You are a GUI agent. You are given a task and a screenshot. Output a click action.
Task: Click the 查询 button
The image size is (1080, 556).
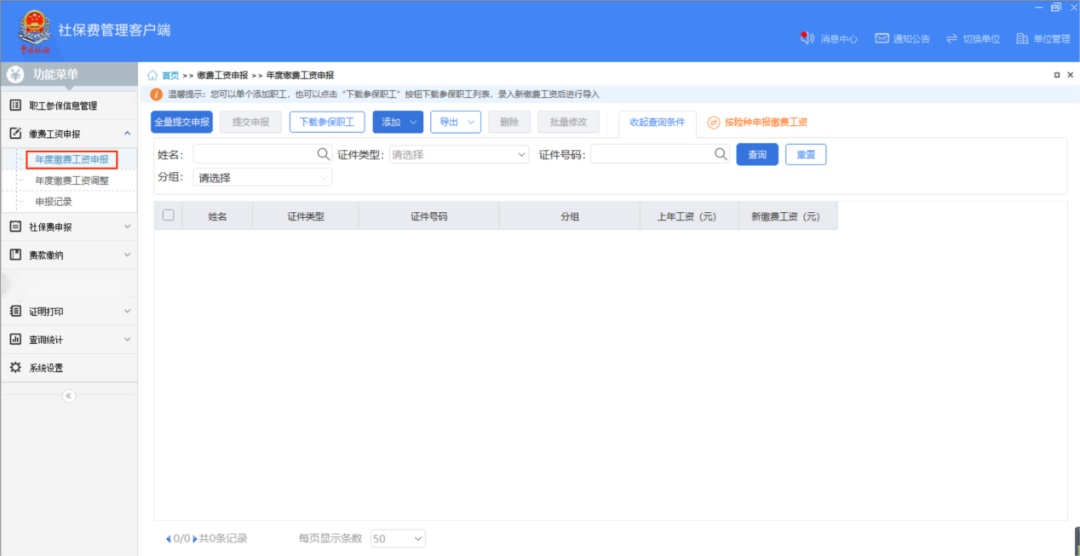coord(757,154)
